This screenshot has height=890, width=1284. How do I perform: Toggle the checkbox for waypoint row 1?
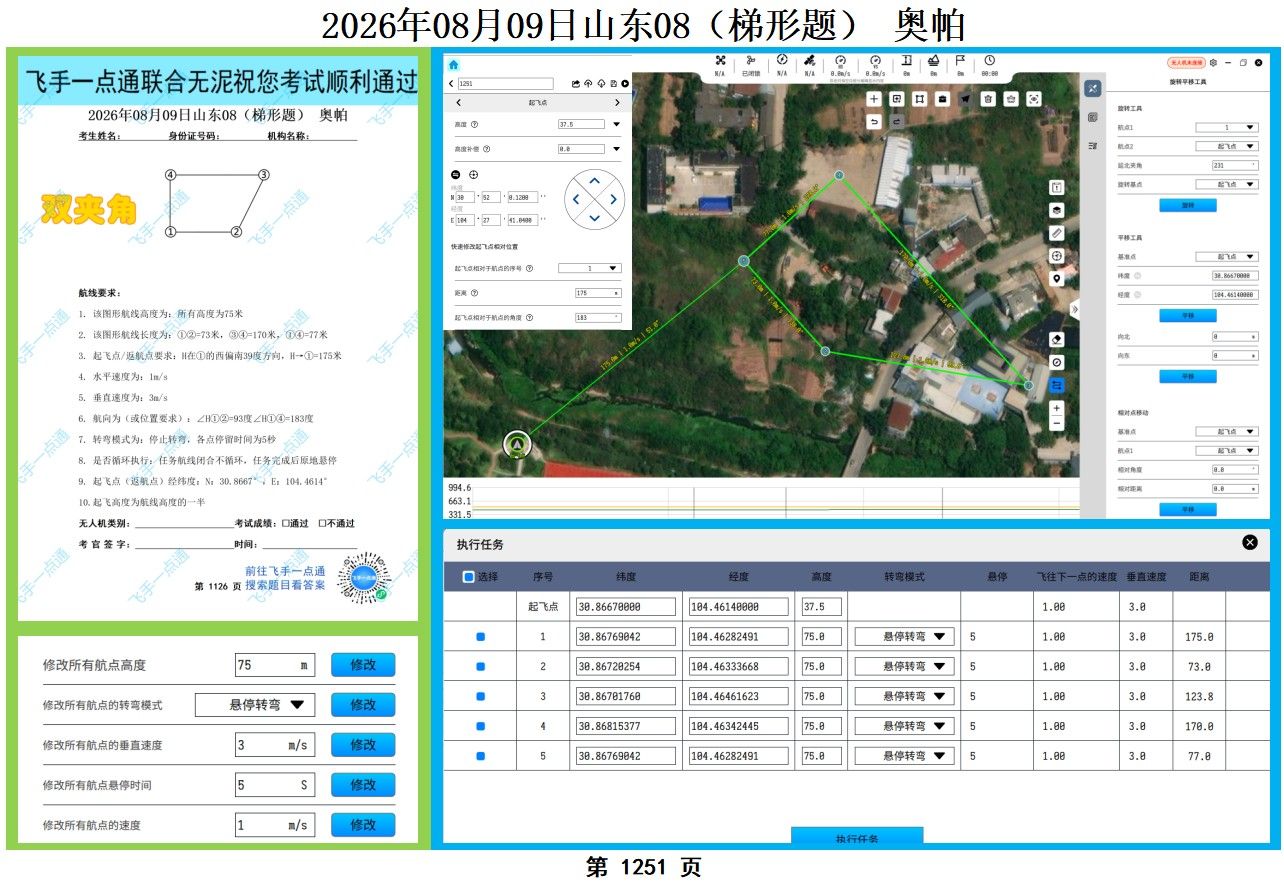(x=480, y=636)
